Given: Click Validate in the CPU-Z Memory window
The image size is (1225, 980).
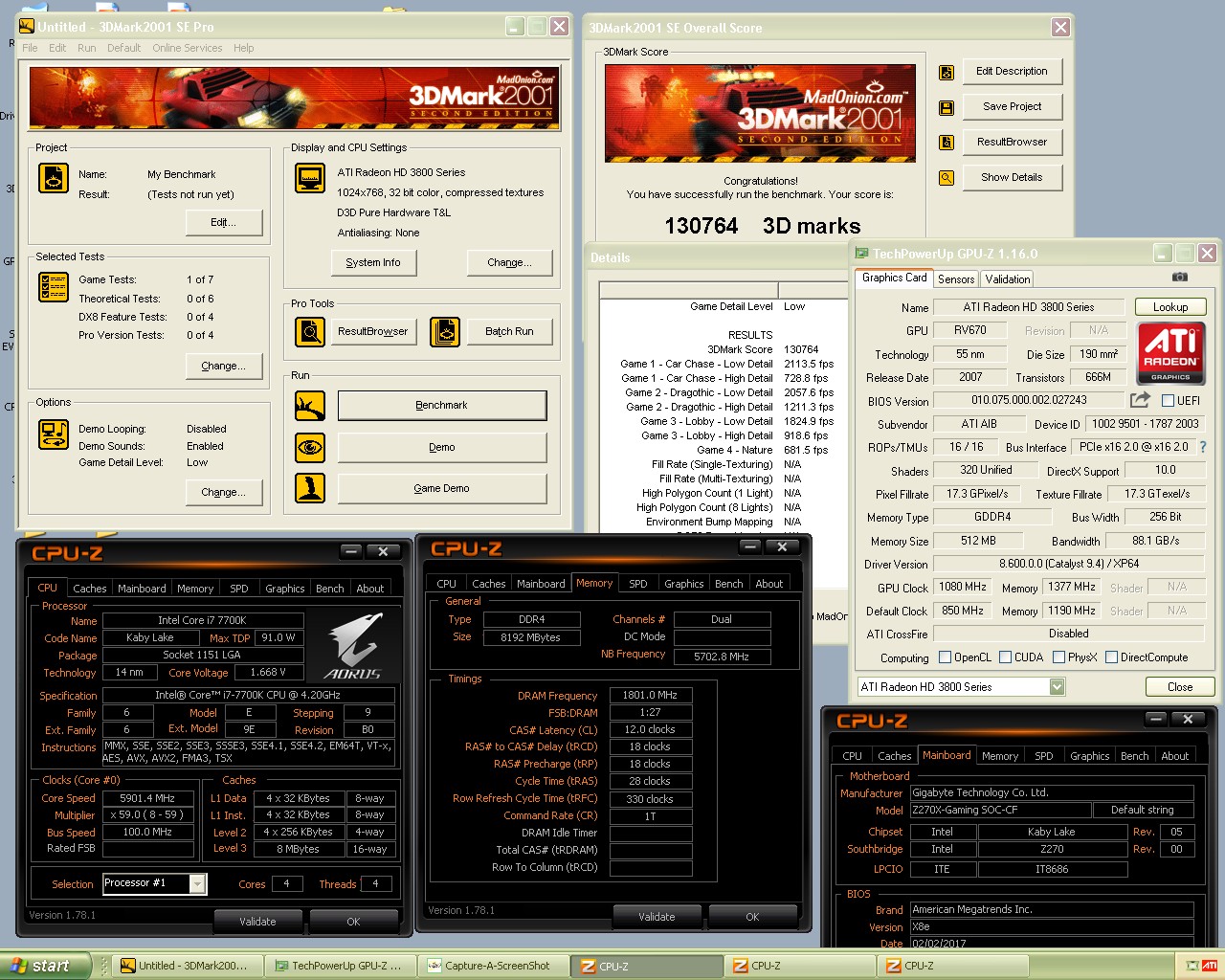Looking at the screenshot, I should 657,917.
